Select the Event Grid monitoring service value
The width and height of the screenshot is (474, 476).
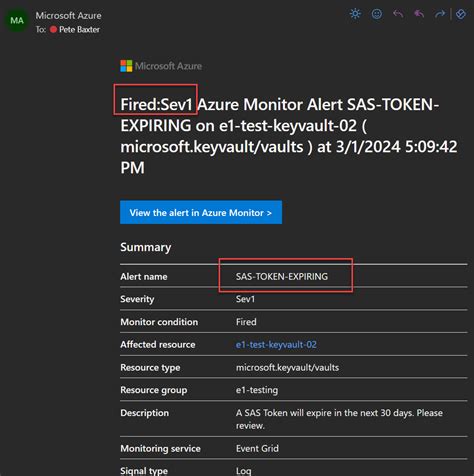257,449
